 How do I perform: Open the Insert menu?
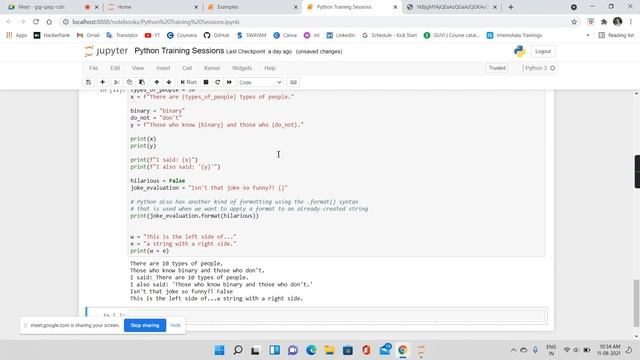click(163, 68)
